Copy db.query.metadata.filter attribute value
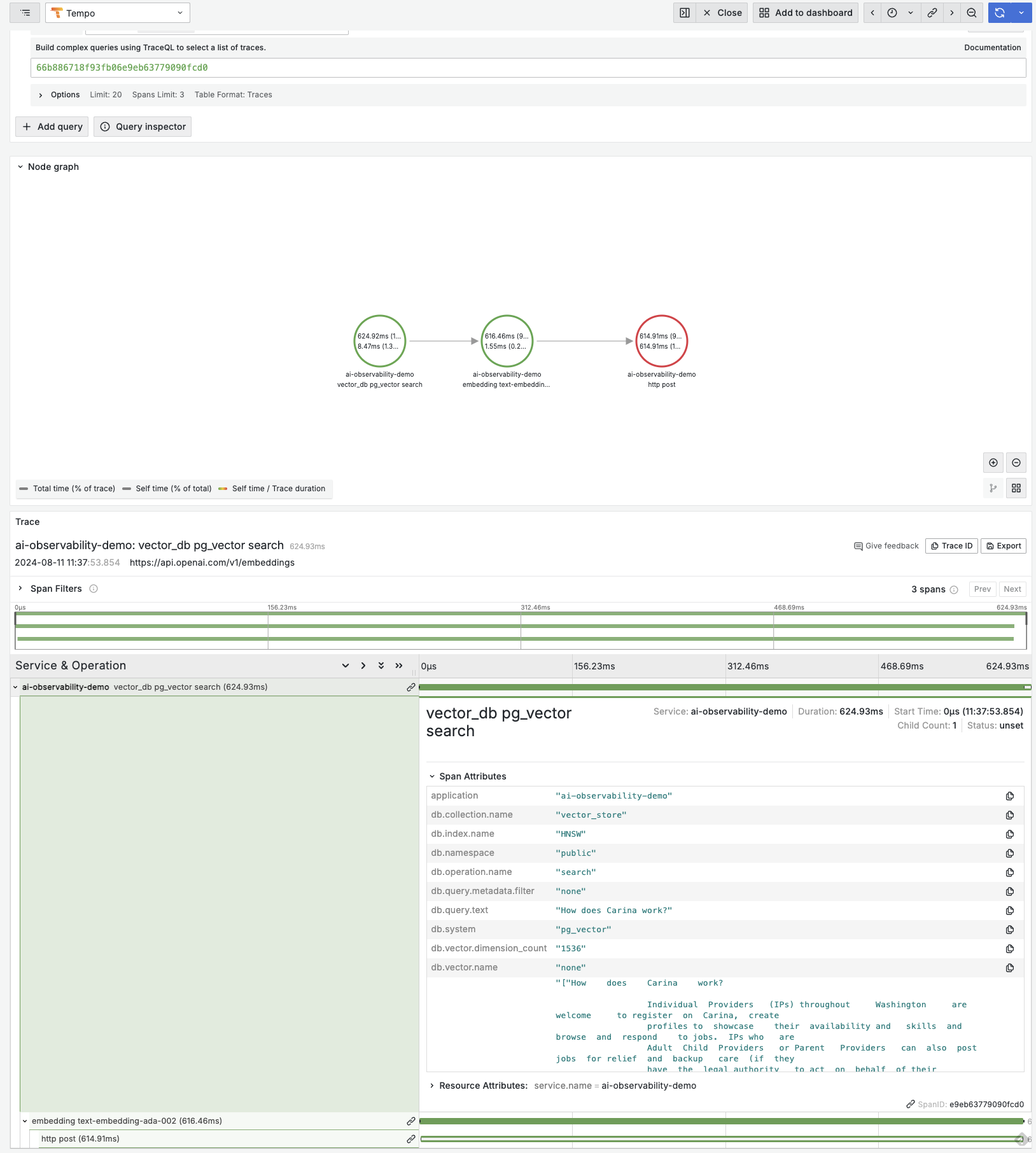 click(1010, 891)
